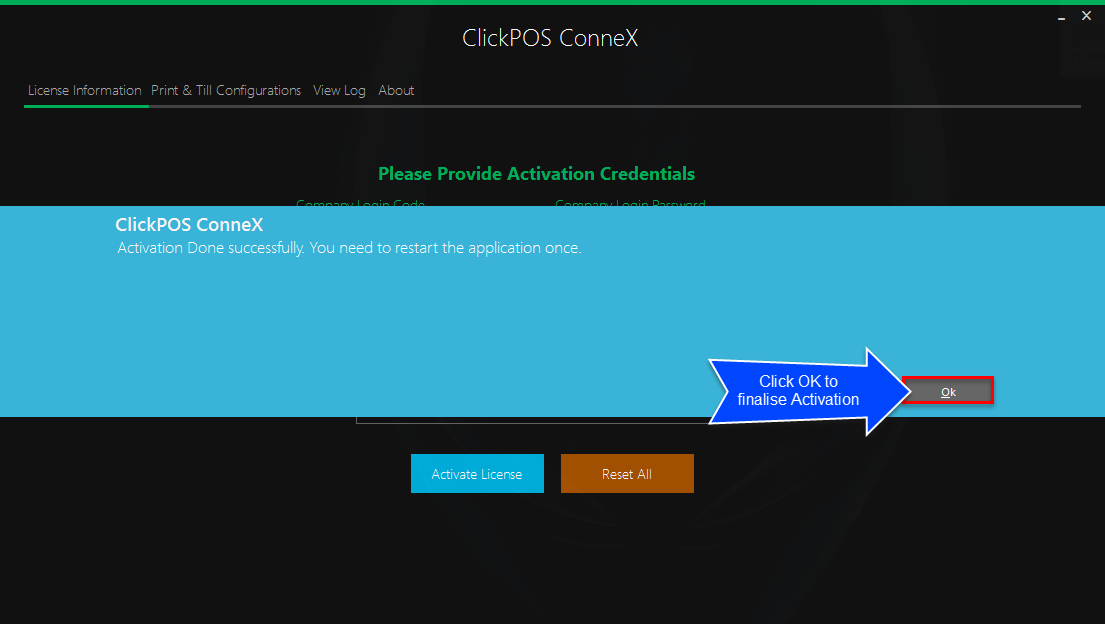
Task: Click the Reset All button
Action: 627,474
